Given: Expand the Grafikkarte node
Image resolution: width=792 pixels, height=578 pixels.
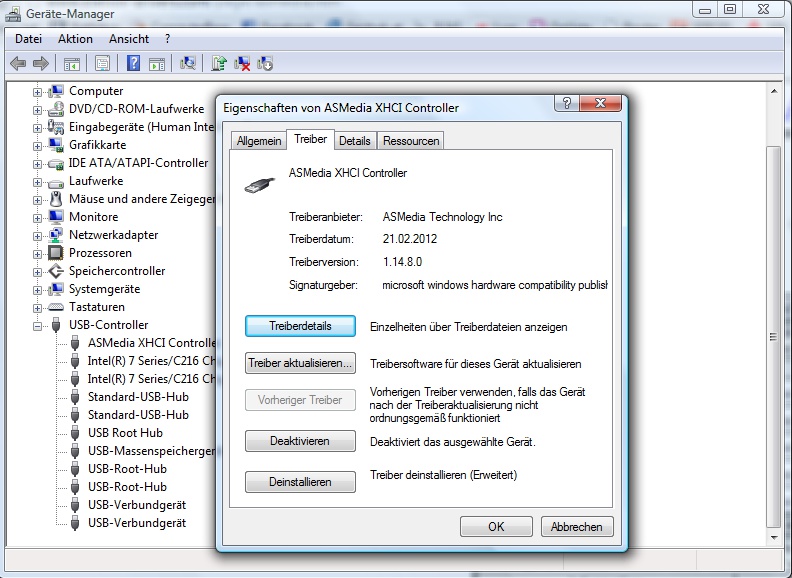Looking at the screenshot, I should [x=37, y=146].
